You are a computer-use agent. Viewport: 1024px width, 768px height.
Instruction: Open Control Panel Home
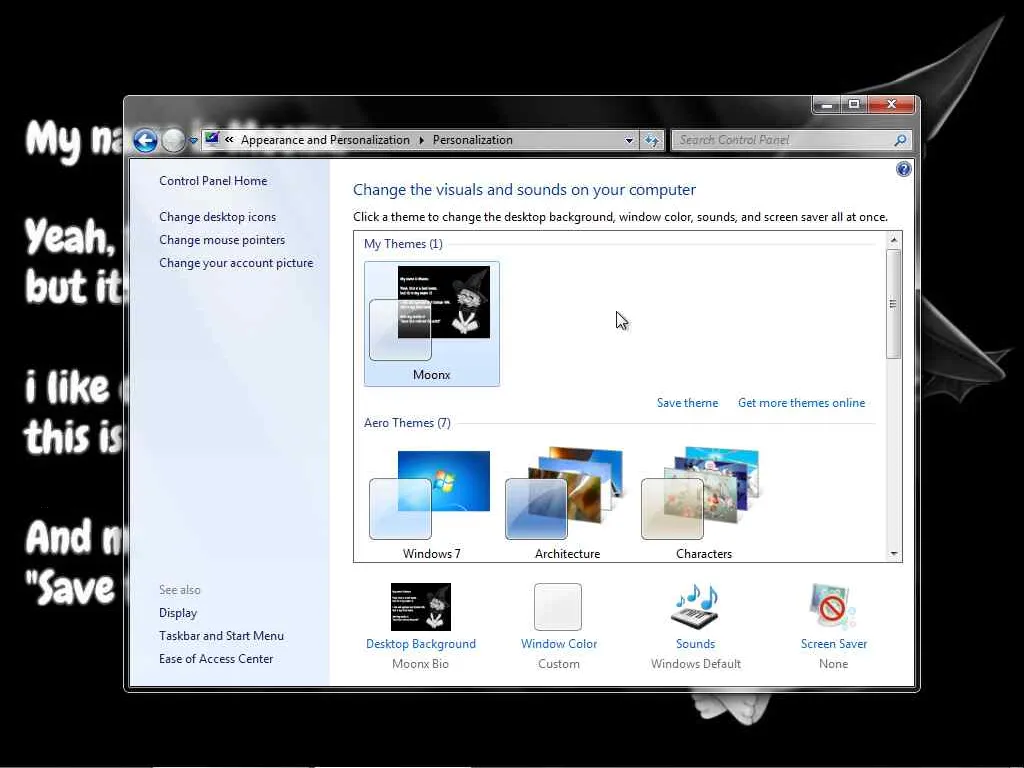coord(213,181)
